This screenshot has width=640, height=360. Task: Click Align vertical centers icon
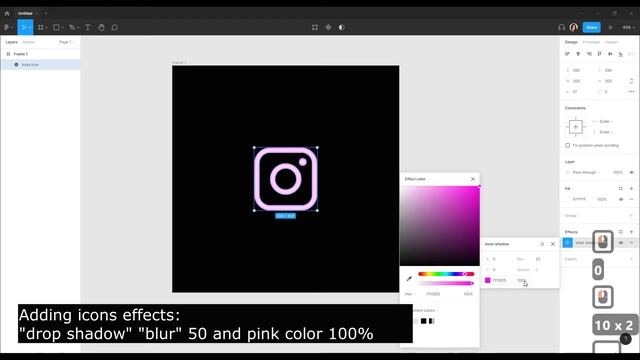610,54
